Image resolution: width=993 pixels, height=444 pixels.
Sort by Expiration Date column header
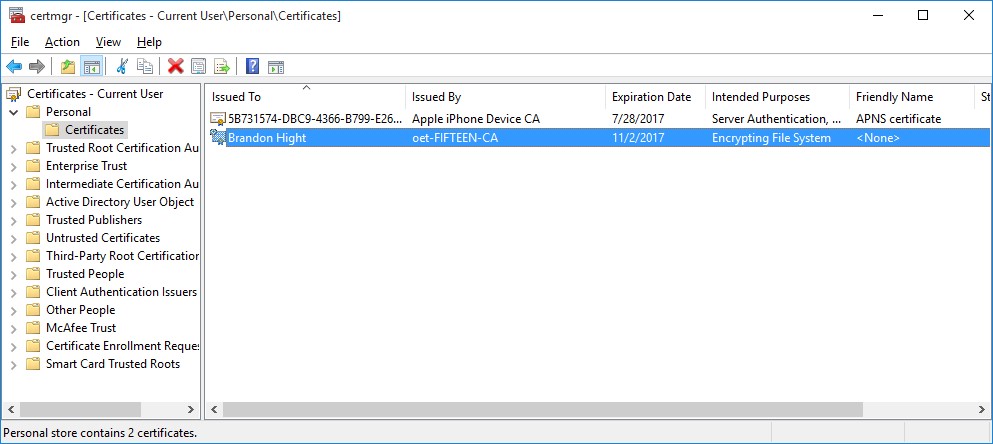[x=651, y=97]
